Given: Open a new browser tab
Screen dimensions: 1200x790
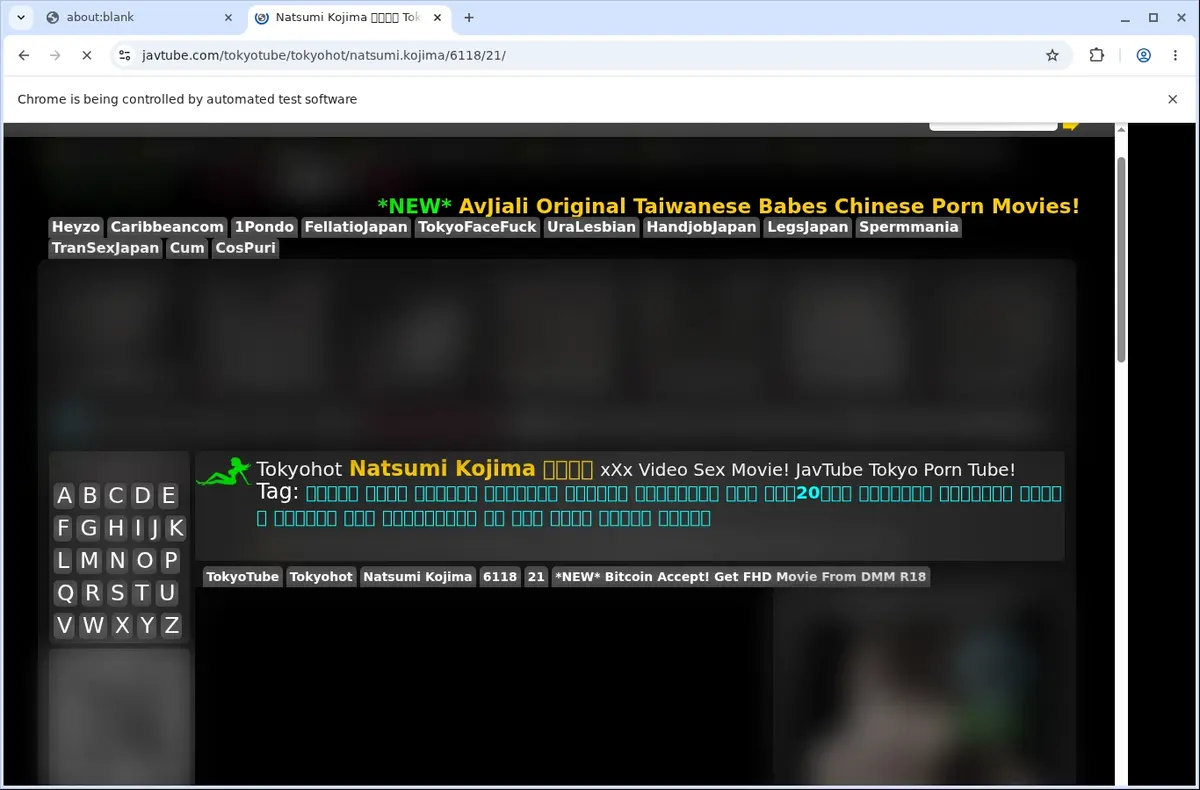Looking at the screenshot, I should (469, 17).
